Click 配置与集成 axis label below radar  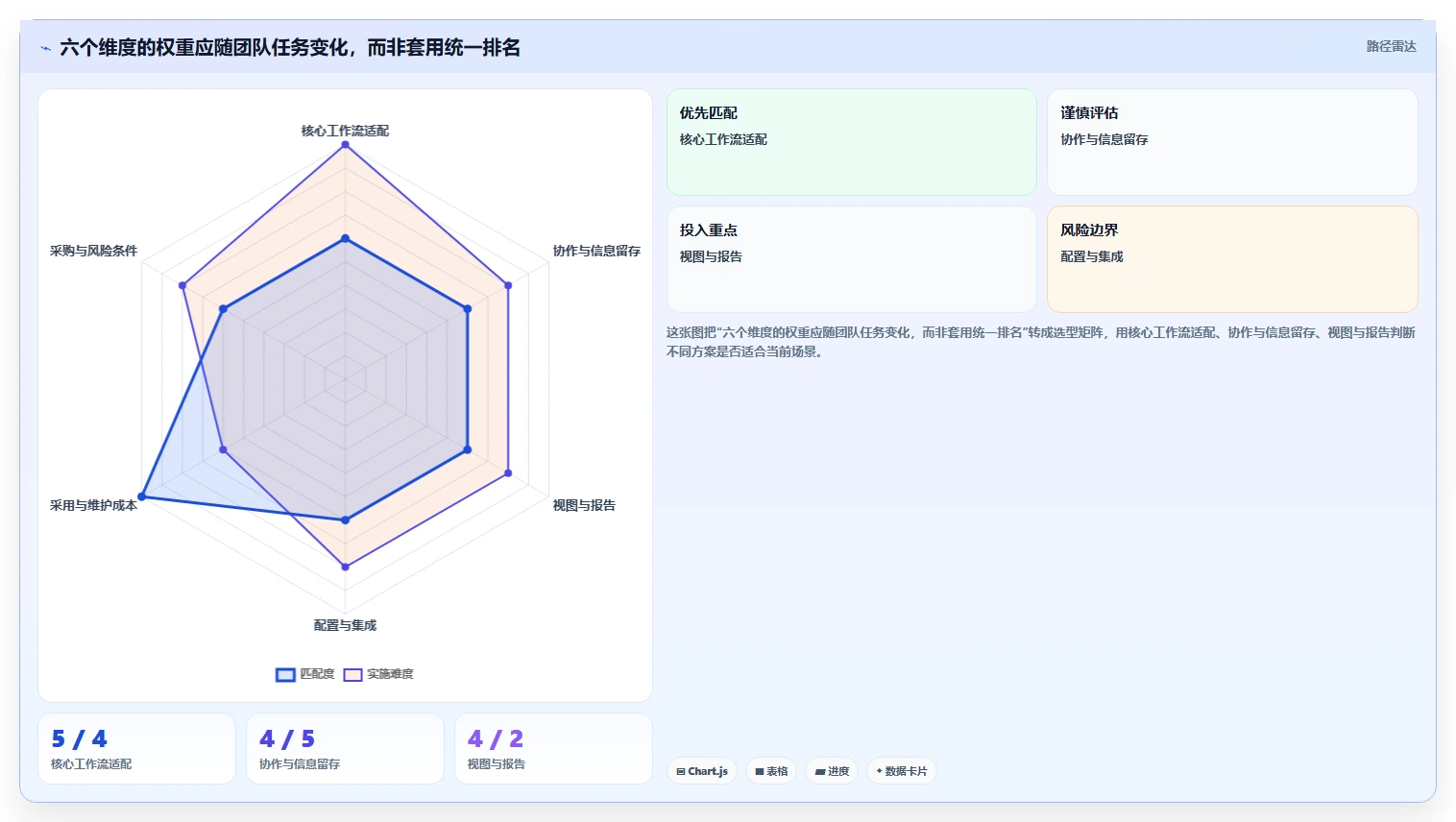pos(345,625)
